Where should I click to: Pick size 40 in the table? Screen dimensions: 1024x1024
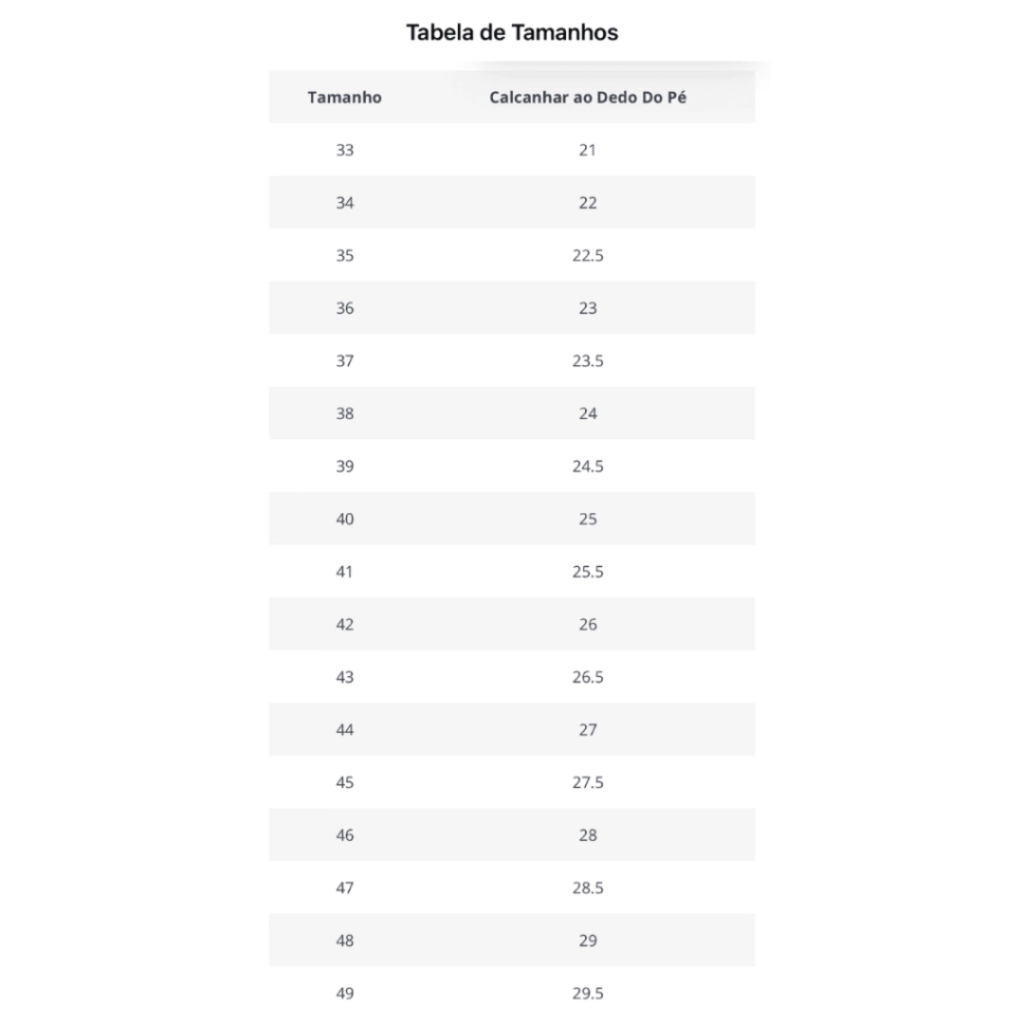(345, 519)
